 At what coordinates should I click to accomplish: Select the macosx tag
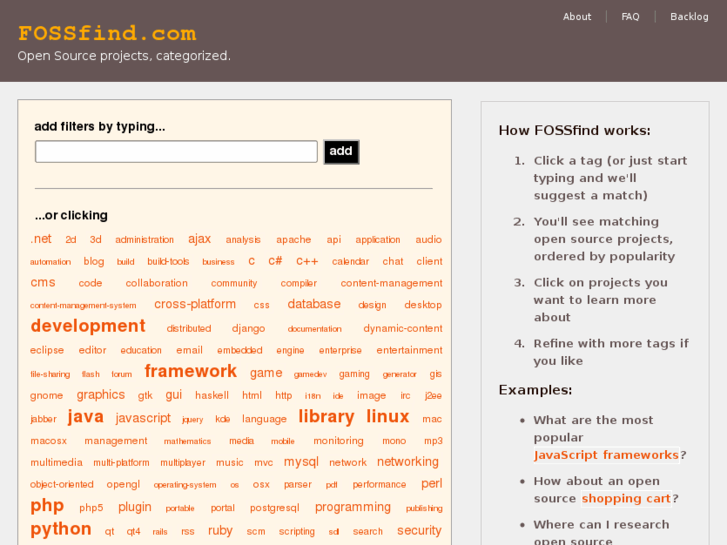tap(48, 441)
